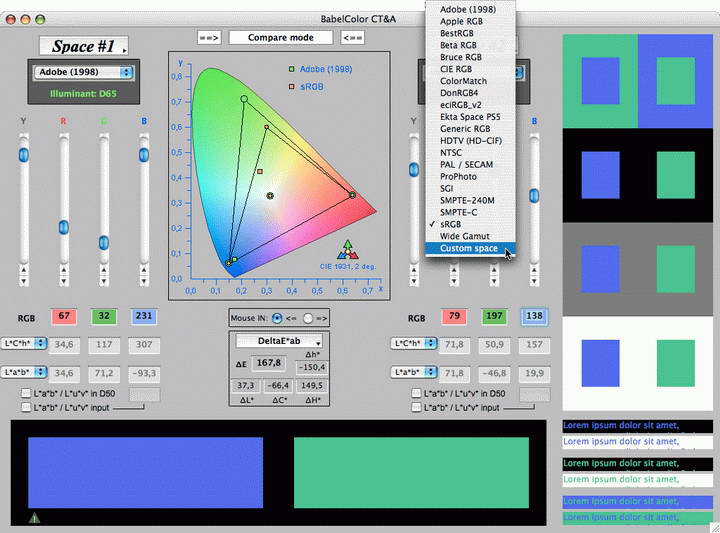Viewport: 720px width, 533px height.
Task: Click the Compare mode button
Action: click(x=281, y=38)
